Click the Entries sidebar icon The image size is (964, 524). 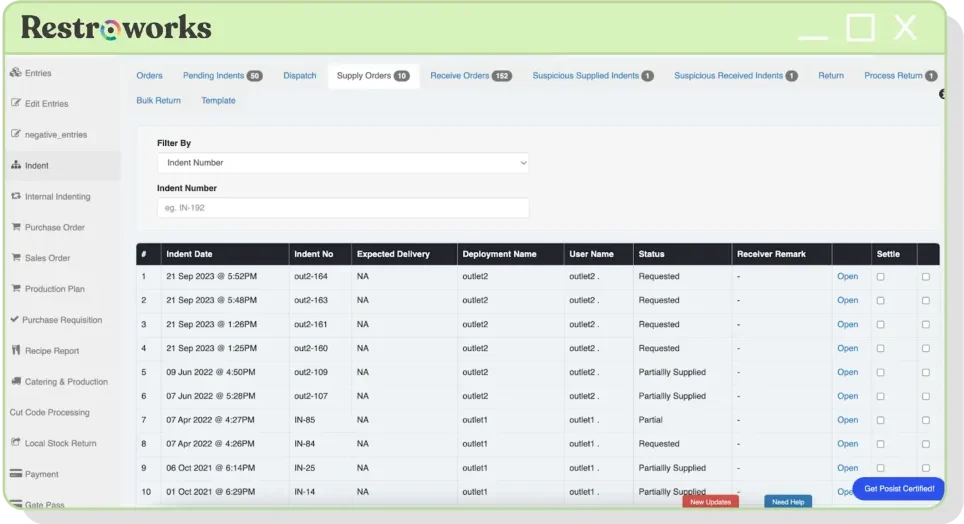[16, 73]
